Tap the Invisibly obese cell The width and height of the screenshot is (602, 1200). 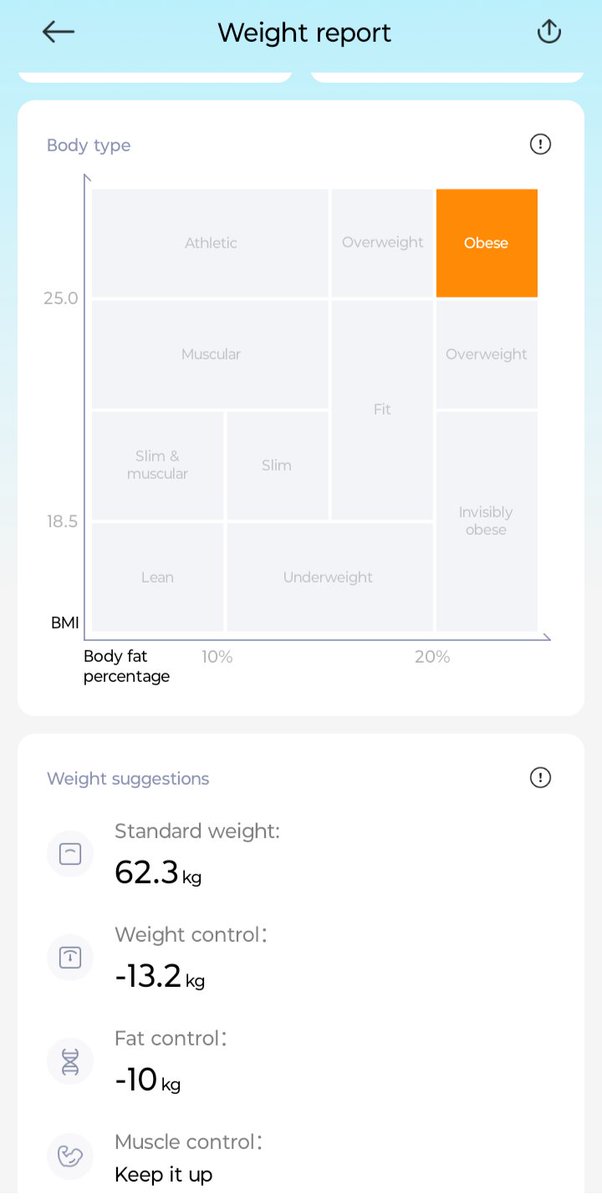(x=486, y=521)
